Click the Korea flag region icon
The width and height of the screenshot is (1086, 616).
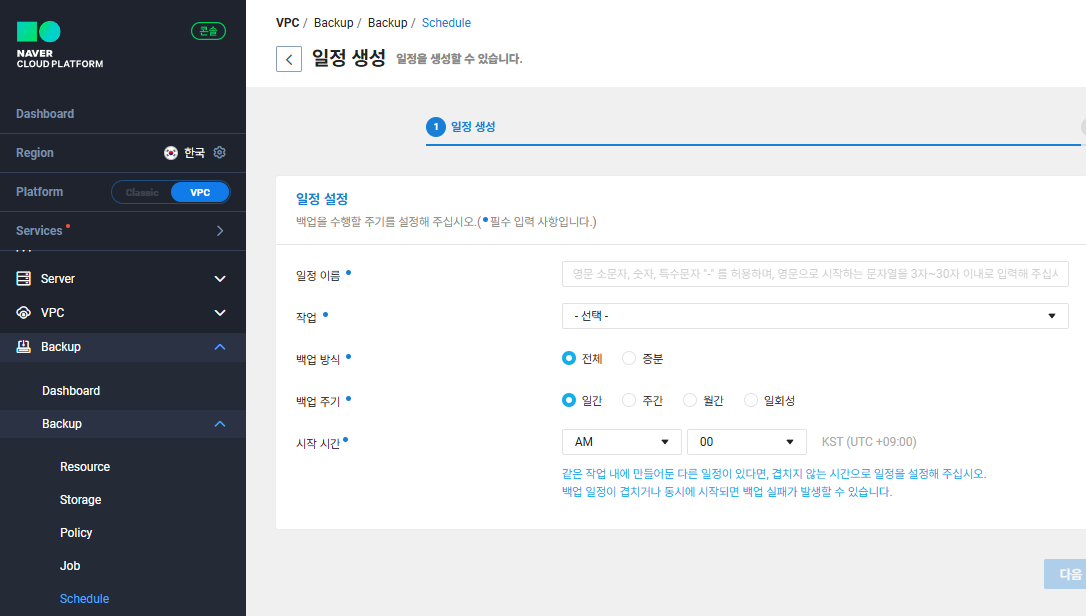(170, 152)
